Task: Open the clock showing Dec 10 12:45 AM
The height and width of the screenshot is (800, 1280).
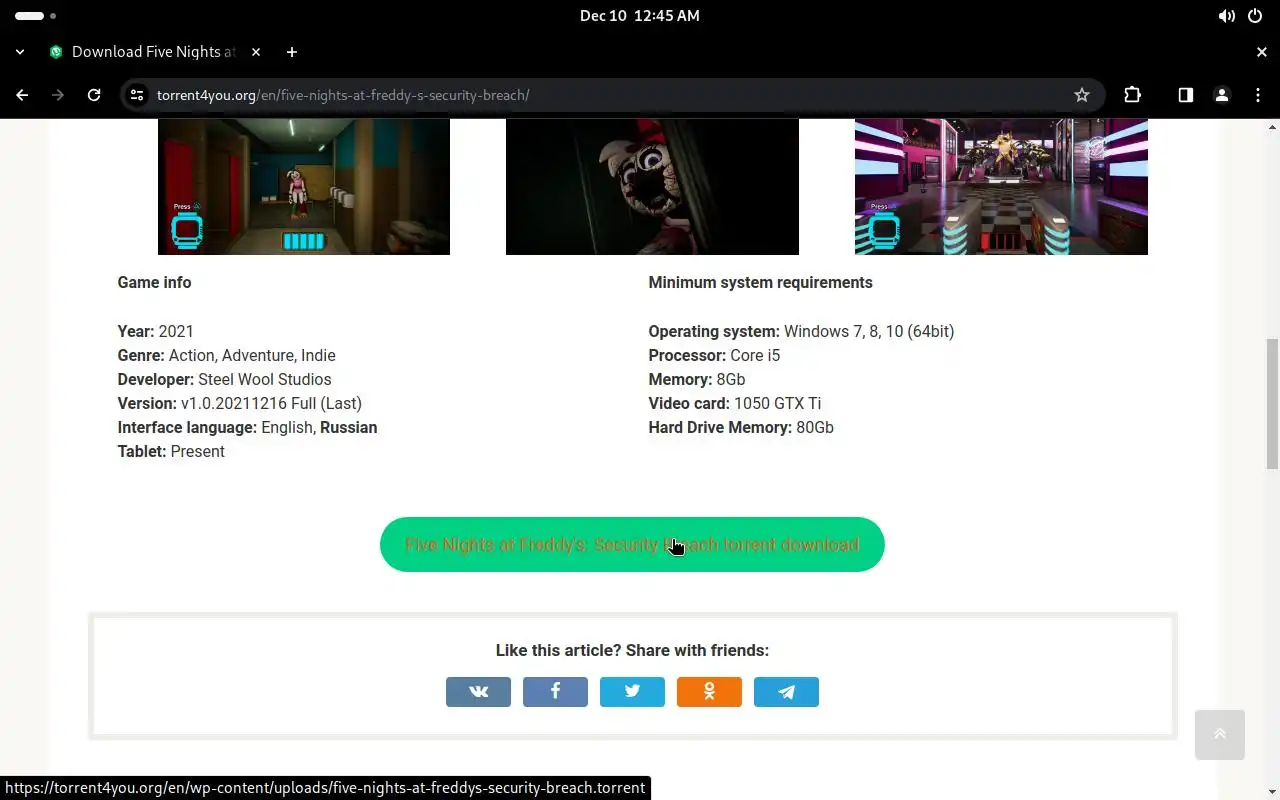Action: (x=640, y=16)
